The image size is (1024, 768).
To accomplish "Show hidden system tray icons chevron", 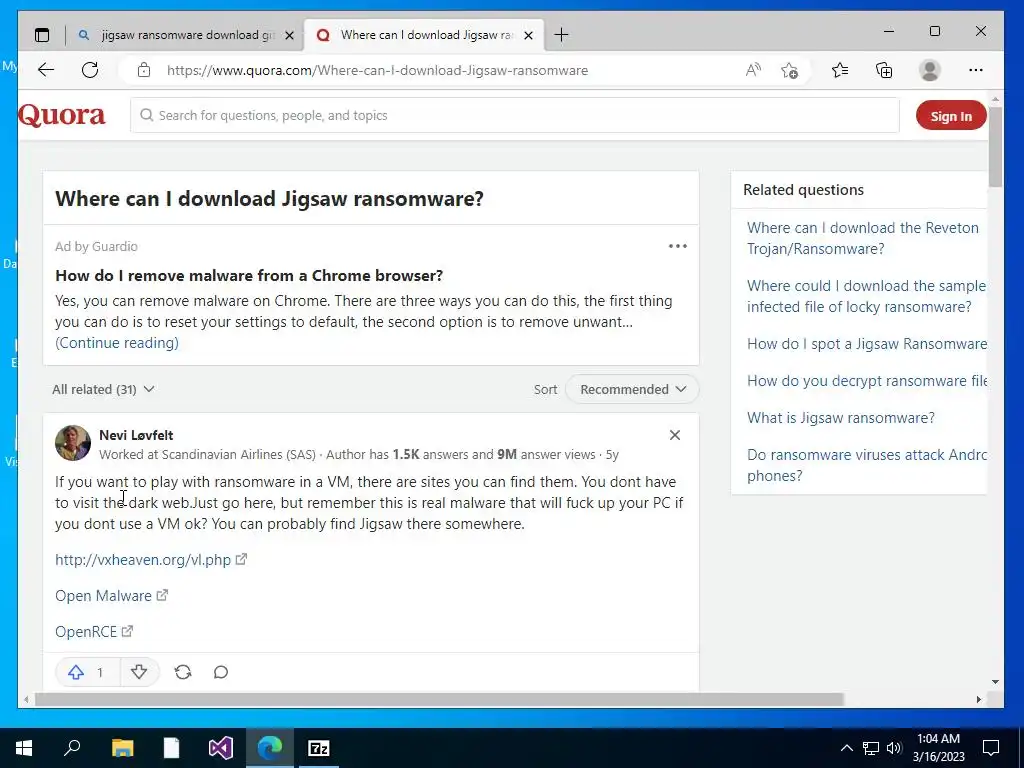I will point(846,748).
